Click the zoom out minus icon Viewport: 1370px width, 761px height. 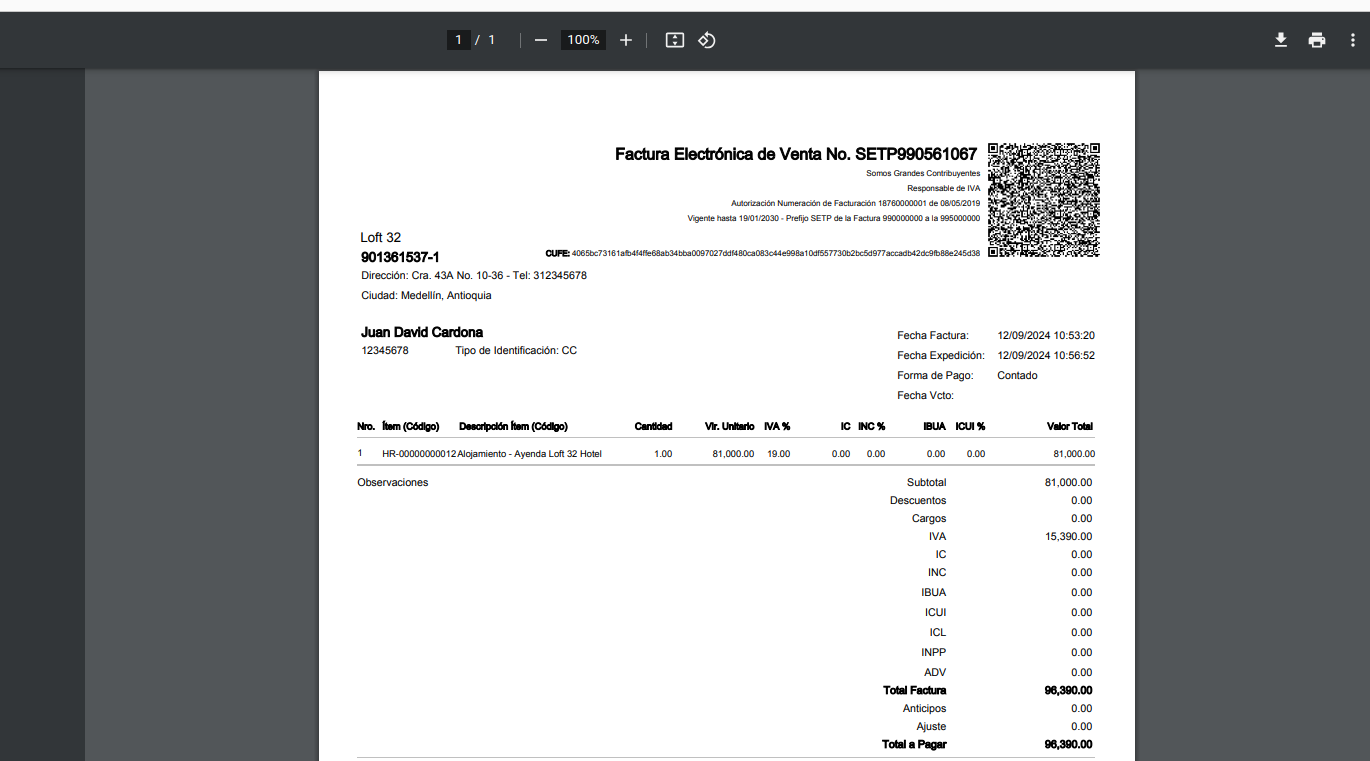pyautogui.click(x=541, y=40)
